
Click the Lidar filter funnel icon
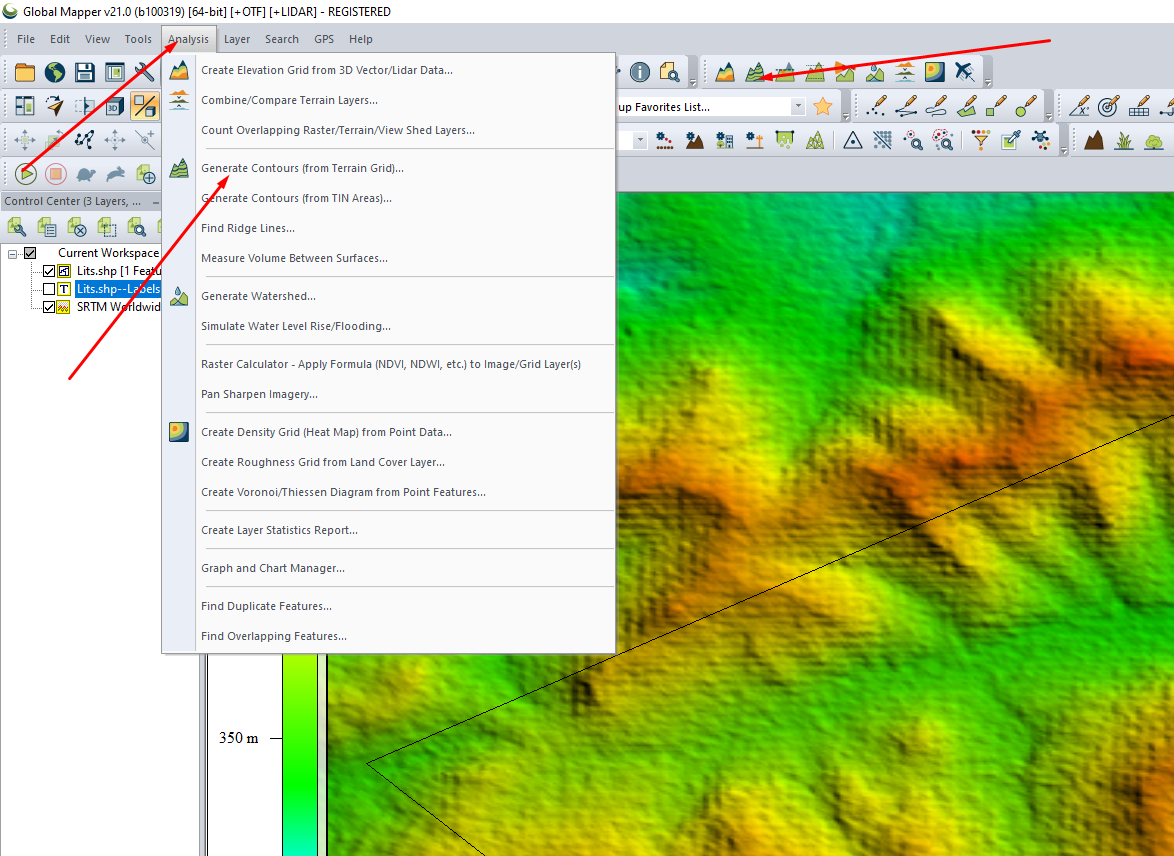(x=981, y=139)
